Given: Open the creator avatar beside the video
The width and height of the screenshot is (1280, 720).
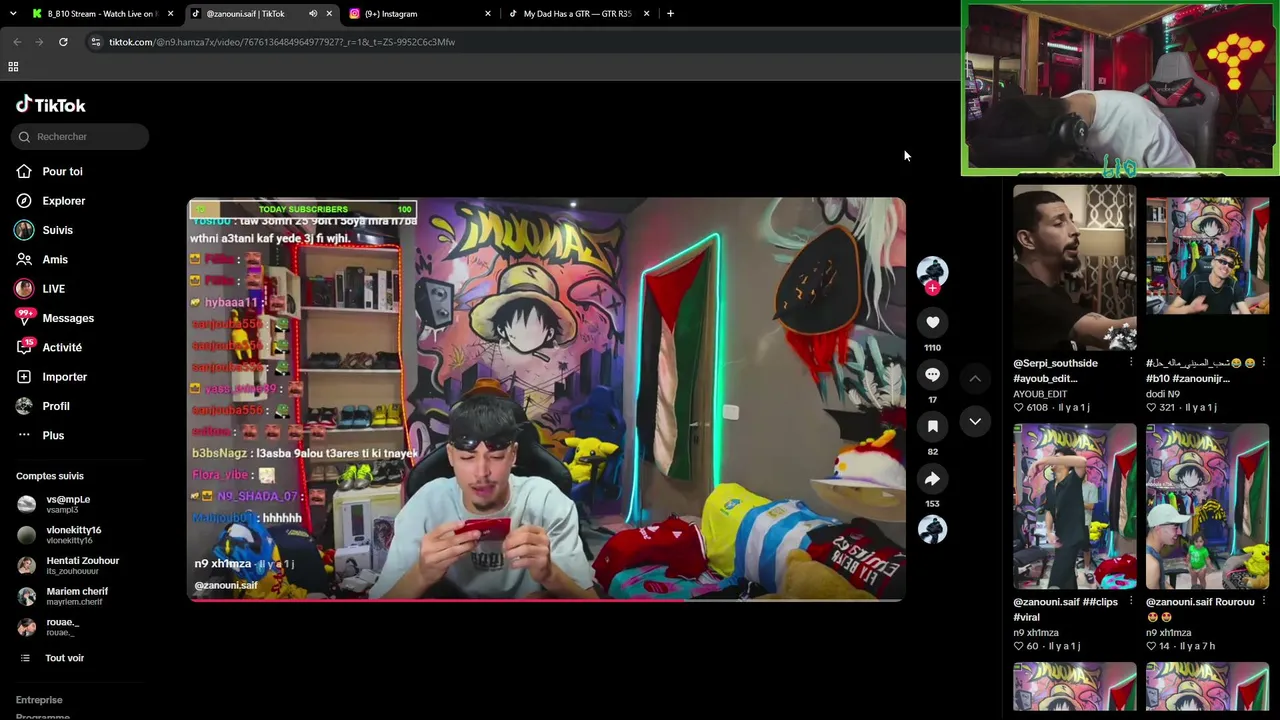Looking at the screenshot, I should pyautogui.click(x=932, y=271).
